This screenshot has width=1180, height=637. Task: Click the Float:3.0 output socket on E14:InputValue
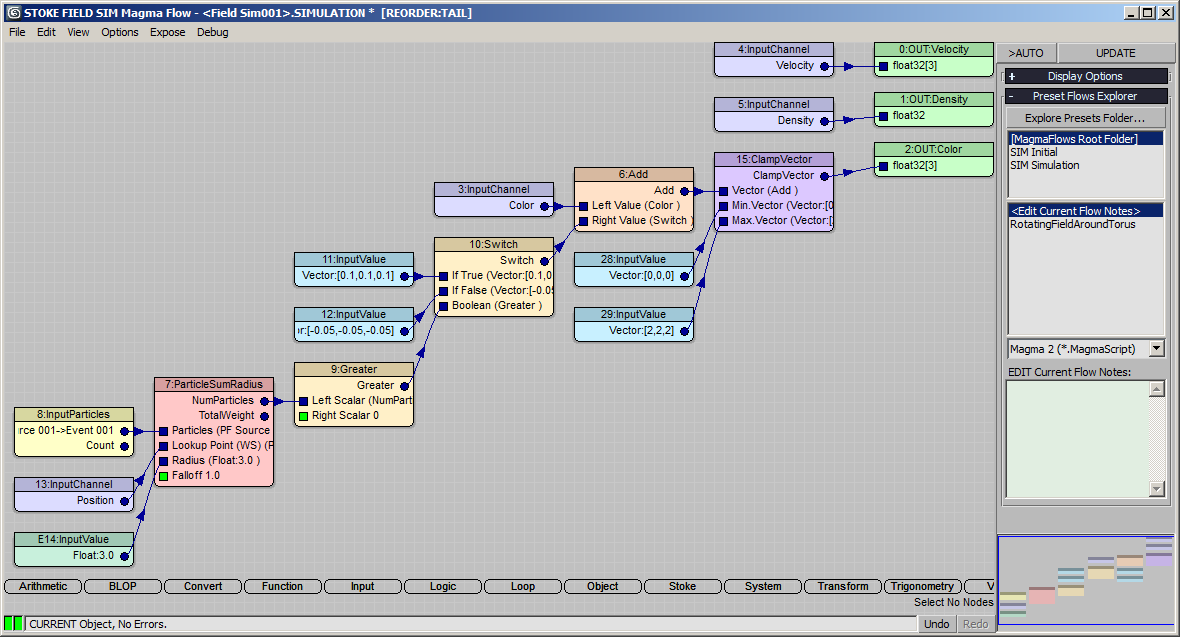tap(125, 556)
